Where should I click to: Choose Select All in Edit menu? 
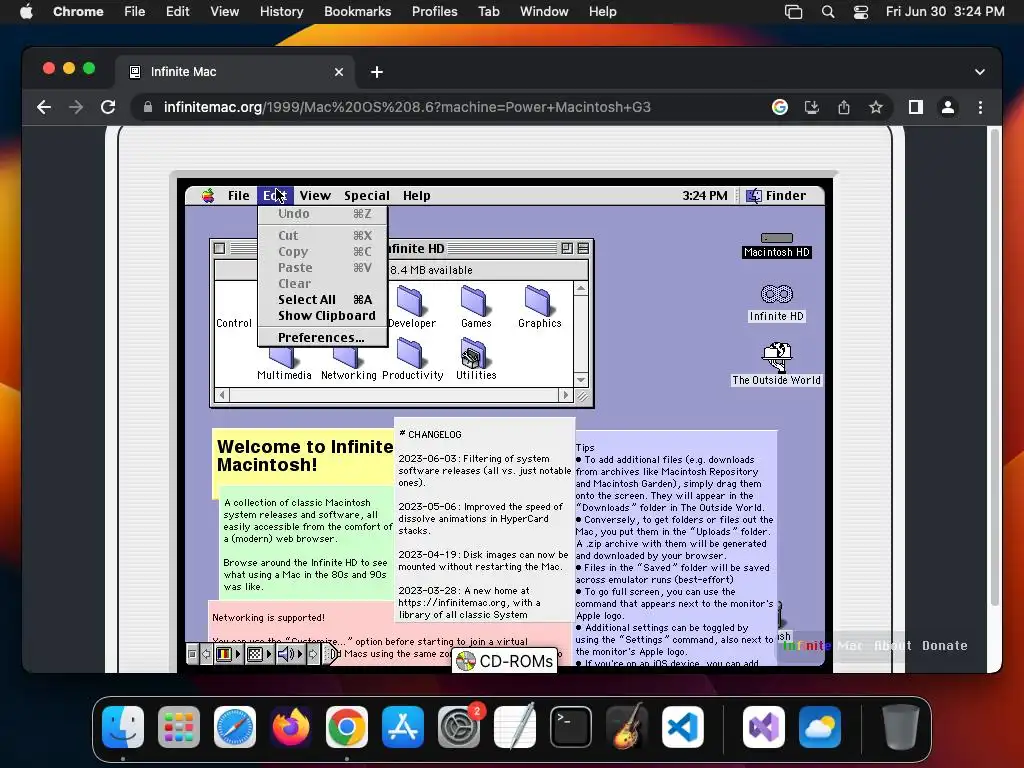coord(323,300)
